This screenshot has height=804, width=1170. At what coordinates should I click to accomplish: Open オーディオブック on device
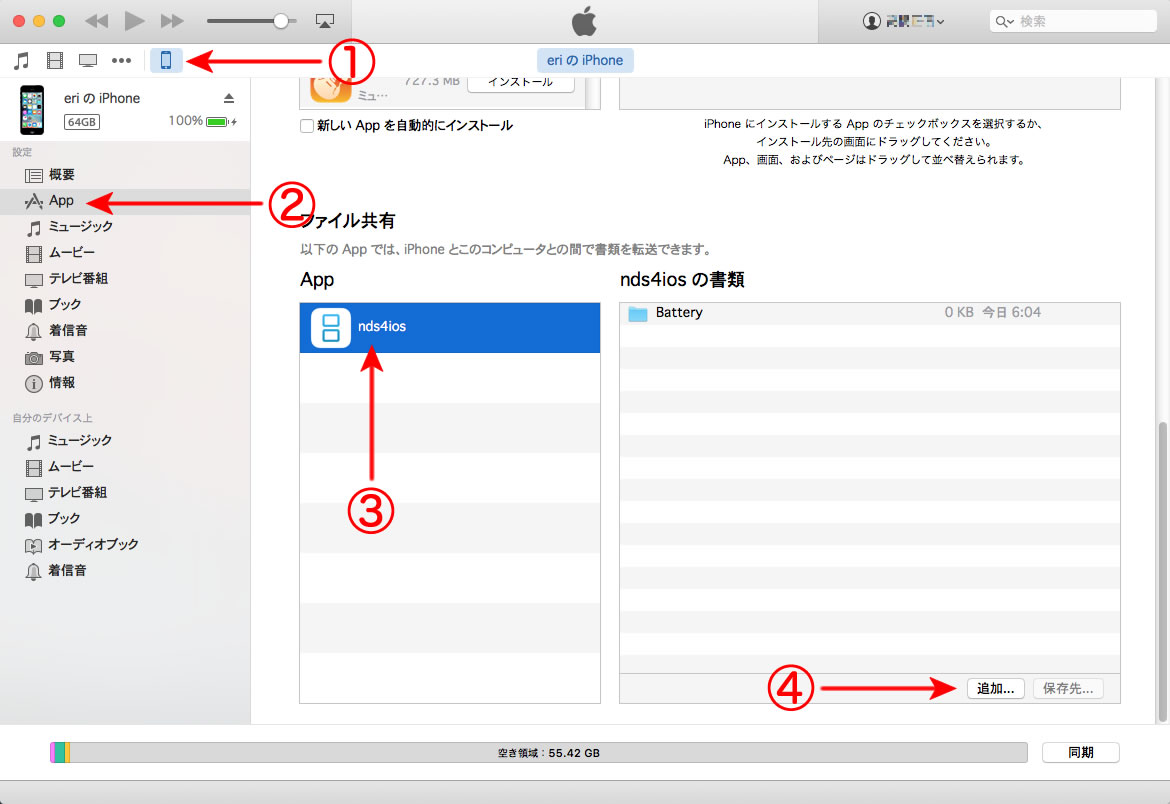(x=125, y=545)
